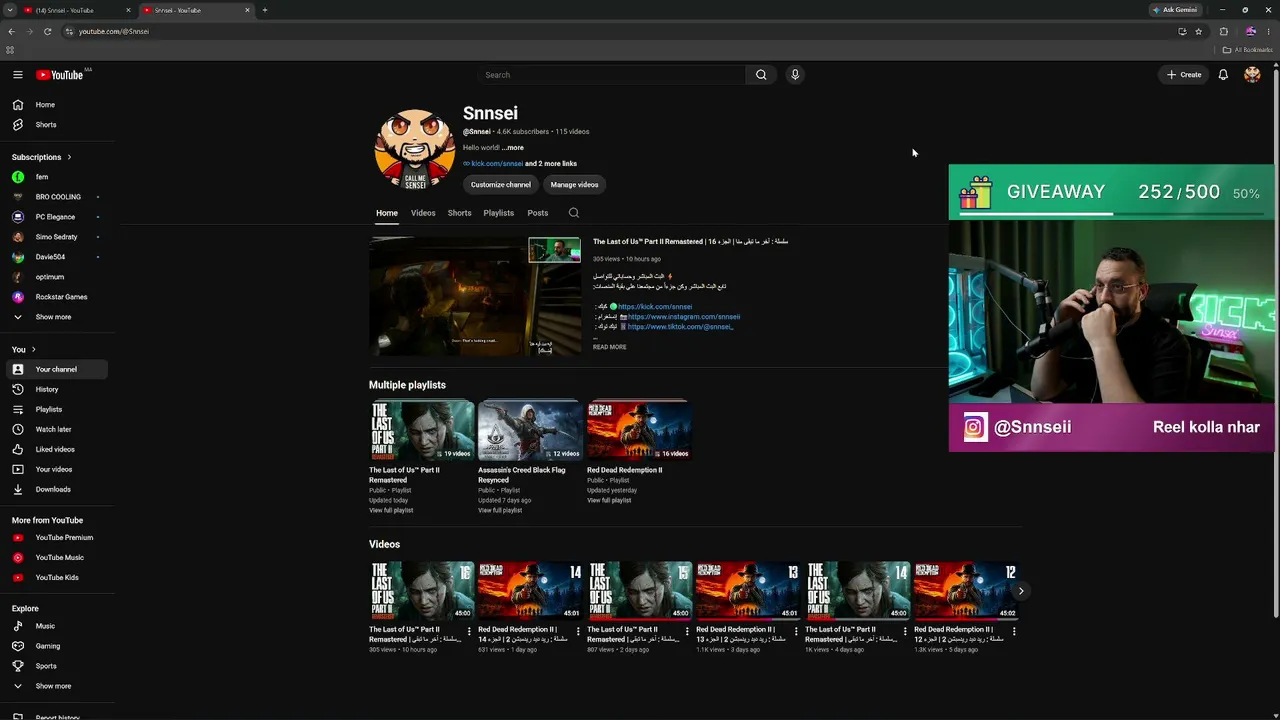Expand the channel description with ...more

point(514,148)
